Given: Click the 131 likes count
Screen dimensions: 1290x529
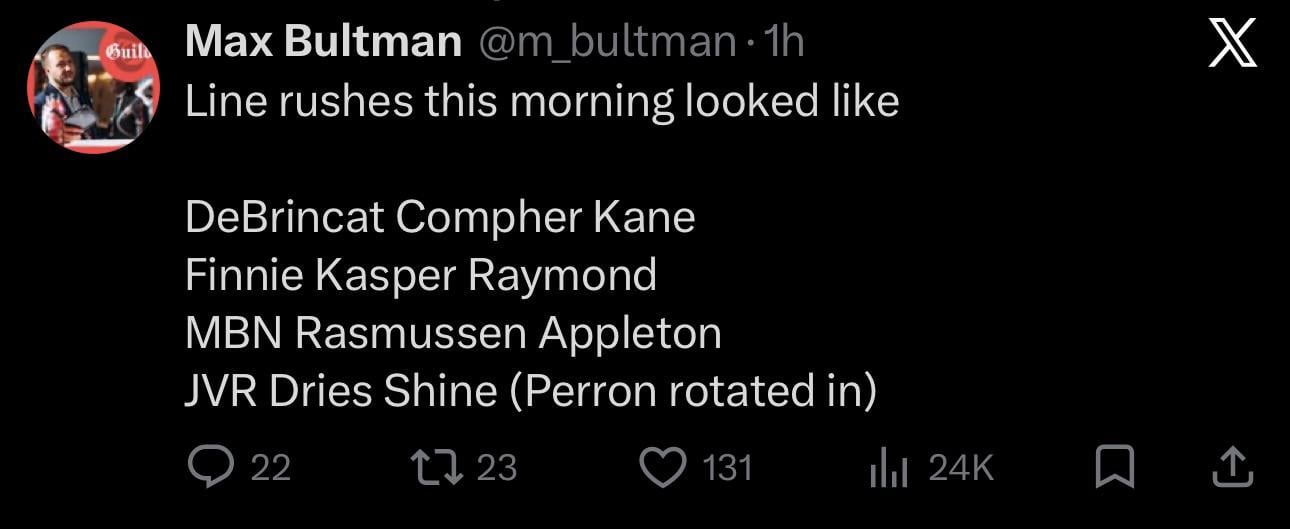Looking at the screenshot, I should (x=727, y=467).
